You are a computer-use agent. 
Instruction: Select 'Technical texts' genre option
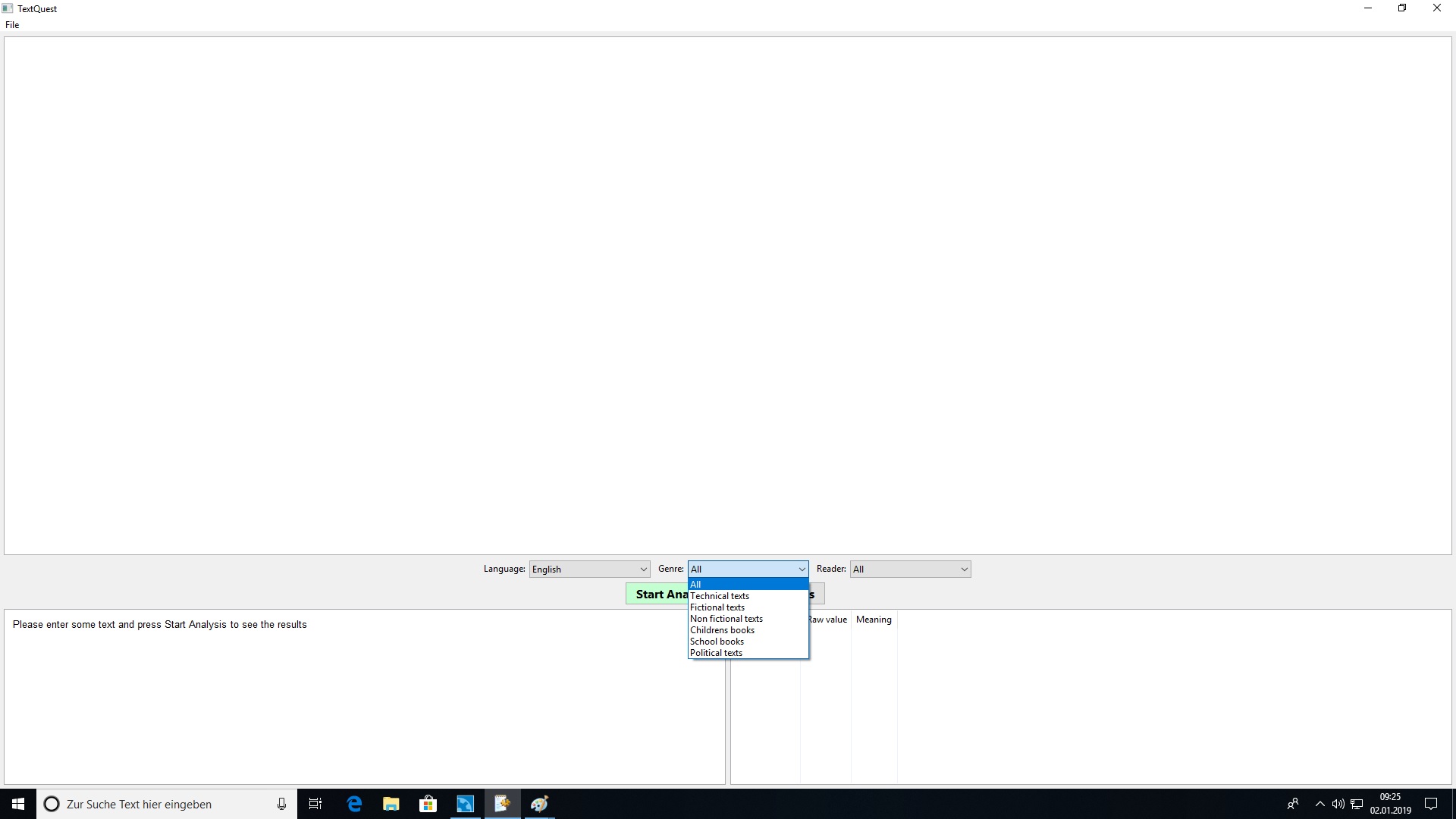pos(719,596)
